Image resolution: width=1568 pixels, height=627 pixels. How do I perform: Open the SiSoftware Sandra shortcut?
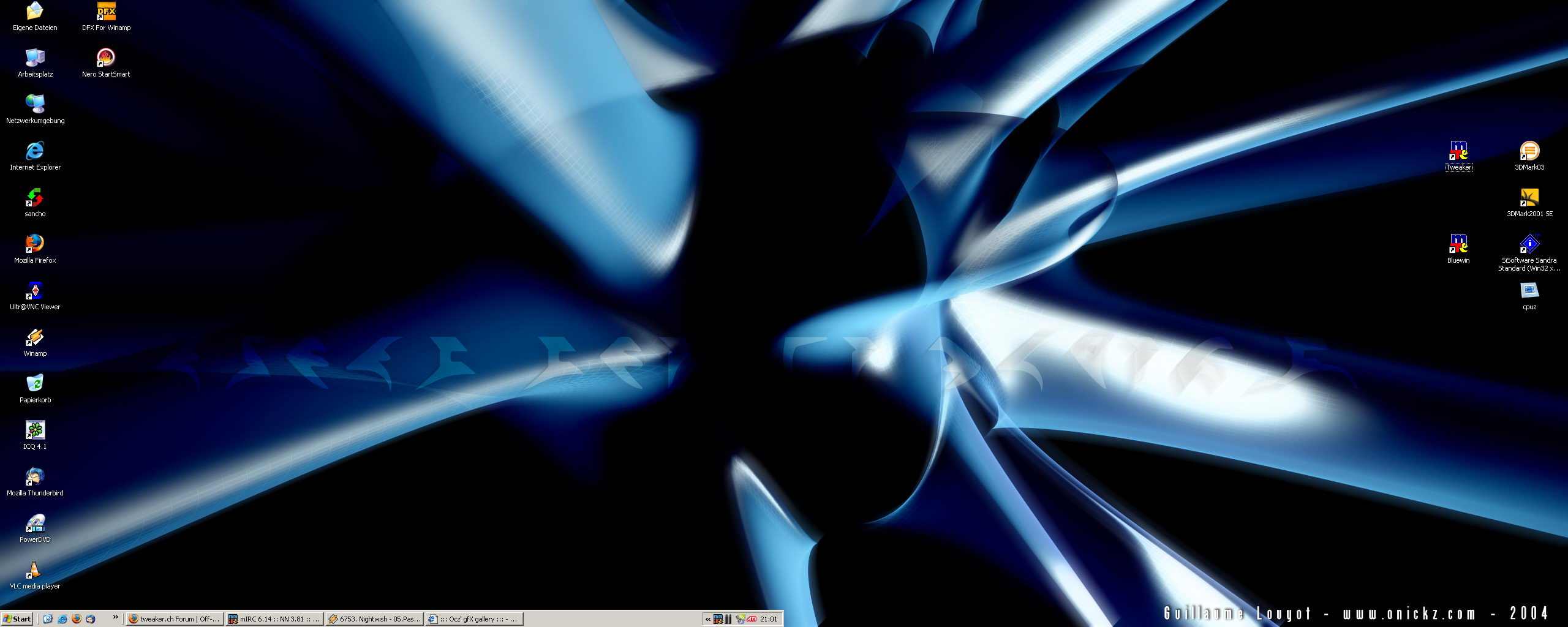[x=1529, y=244]
